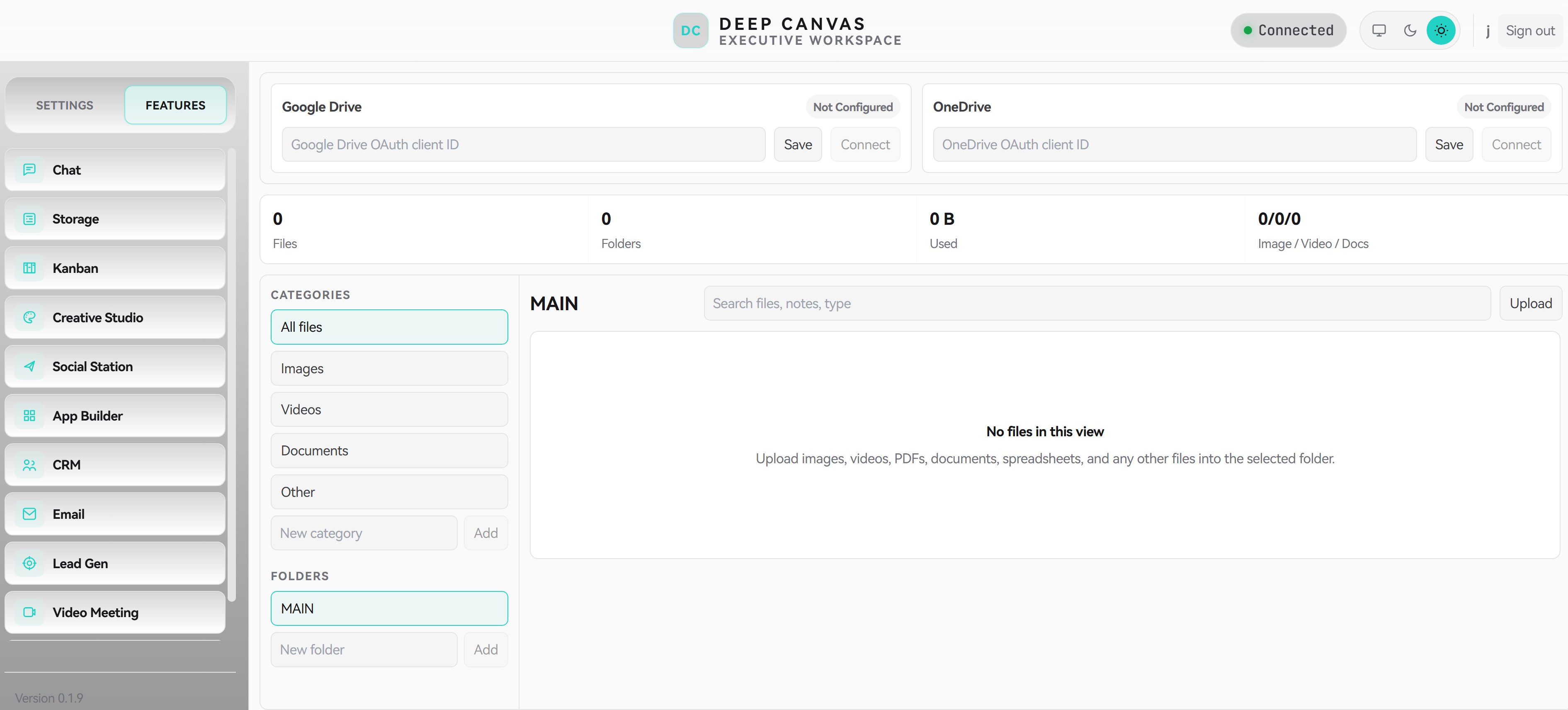Filter by Documents category
Image resolution: width=1568 pixels, height=710 pixels.
(x=389, y=451)
